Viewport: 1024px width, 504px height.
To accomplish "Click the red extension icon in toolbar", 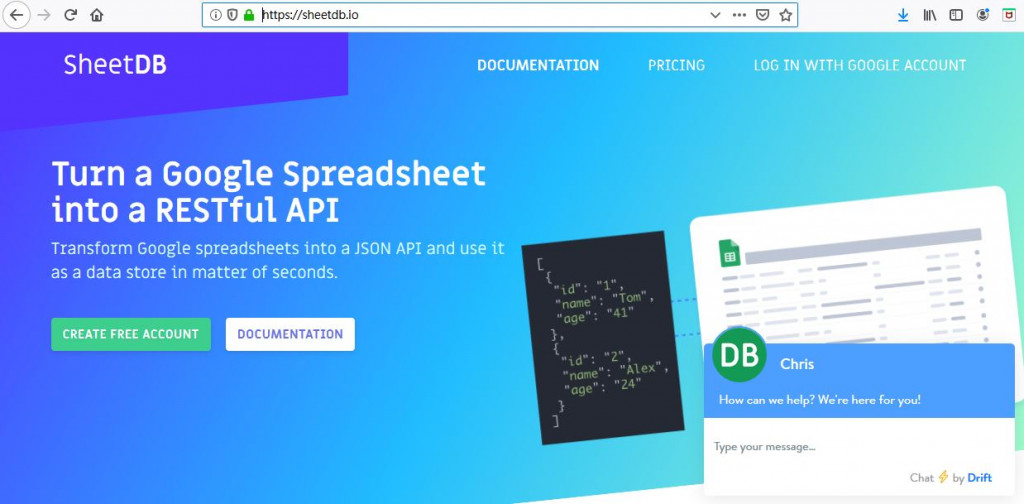I will tap(1009, 15).
